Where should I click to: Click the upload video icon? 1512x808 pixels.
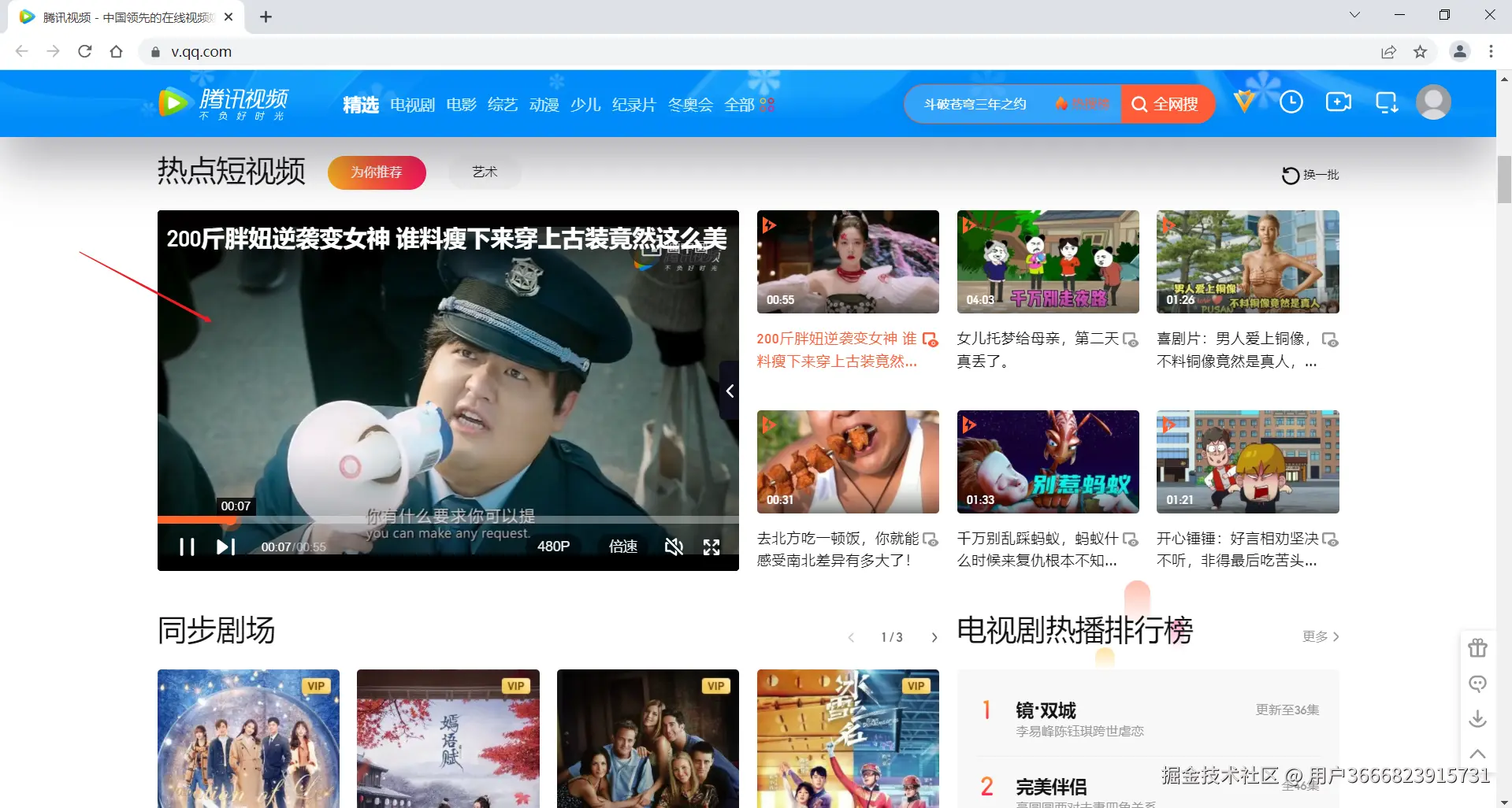tap(1339, 102)
